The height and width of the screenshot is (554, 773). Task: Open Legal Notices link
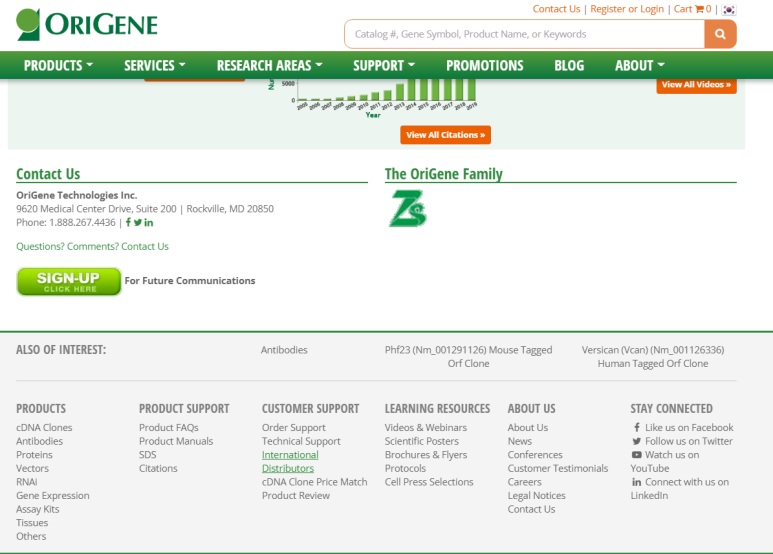[x=536, y=495]
